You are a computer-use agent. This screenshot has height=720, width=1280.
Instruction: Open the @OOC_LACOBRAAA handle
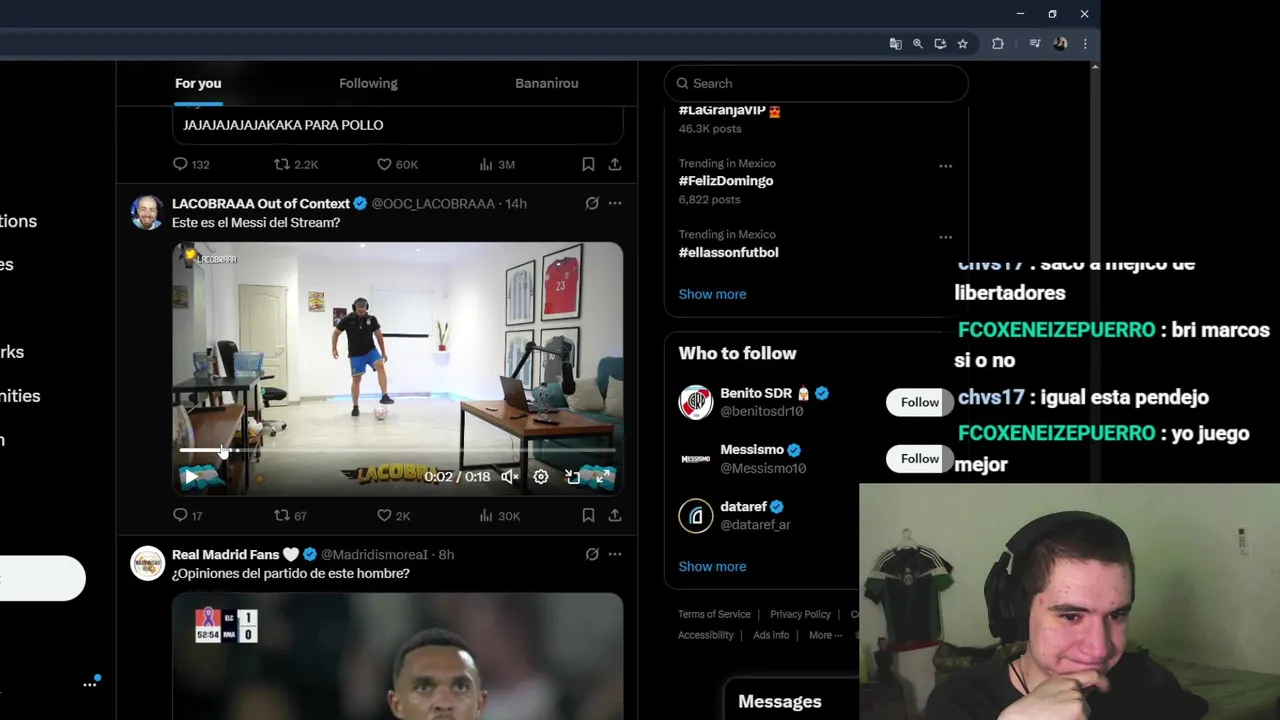pyautogui.click(x=433, y=203)
